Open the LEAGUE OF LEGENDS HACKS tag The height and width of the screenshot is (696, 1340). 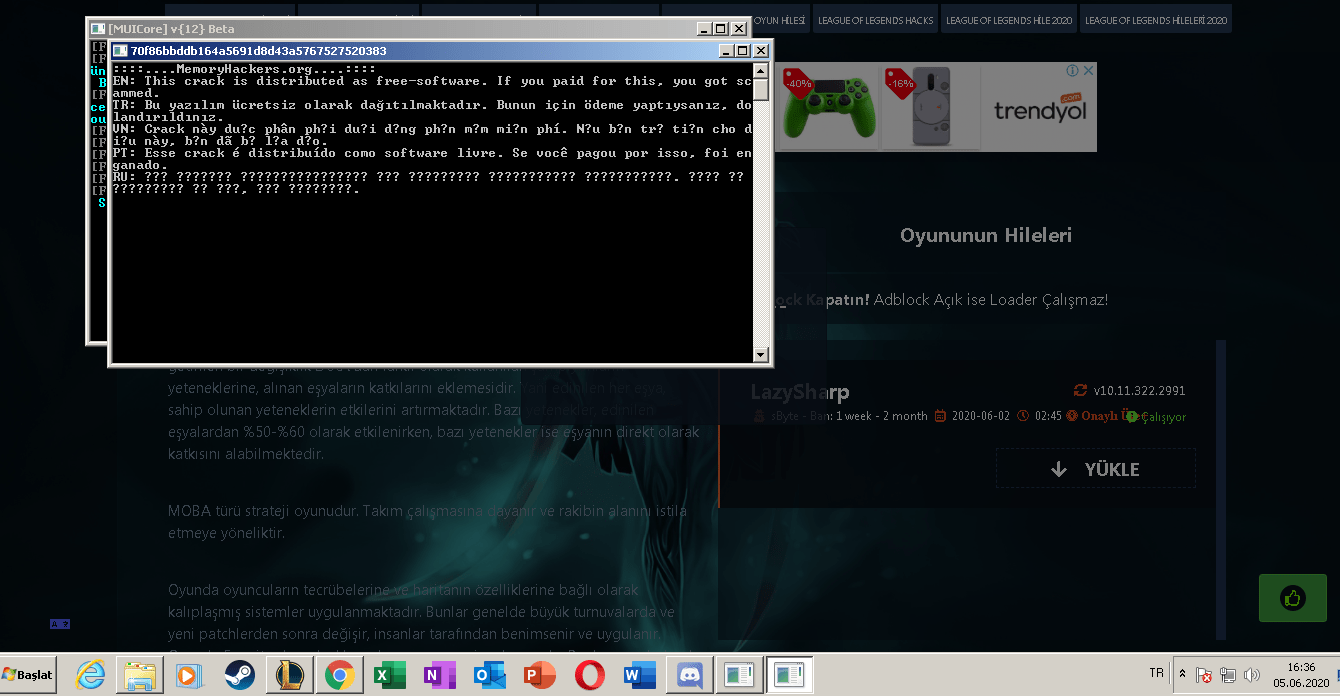click(x=875, y=19)
